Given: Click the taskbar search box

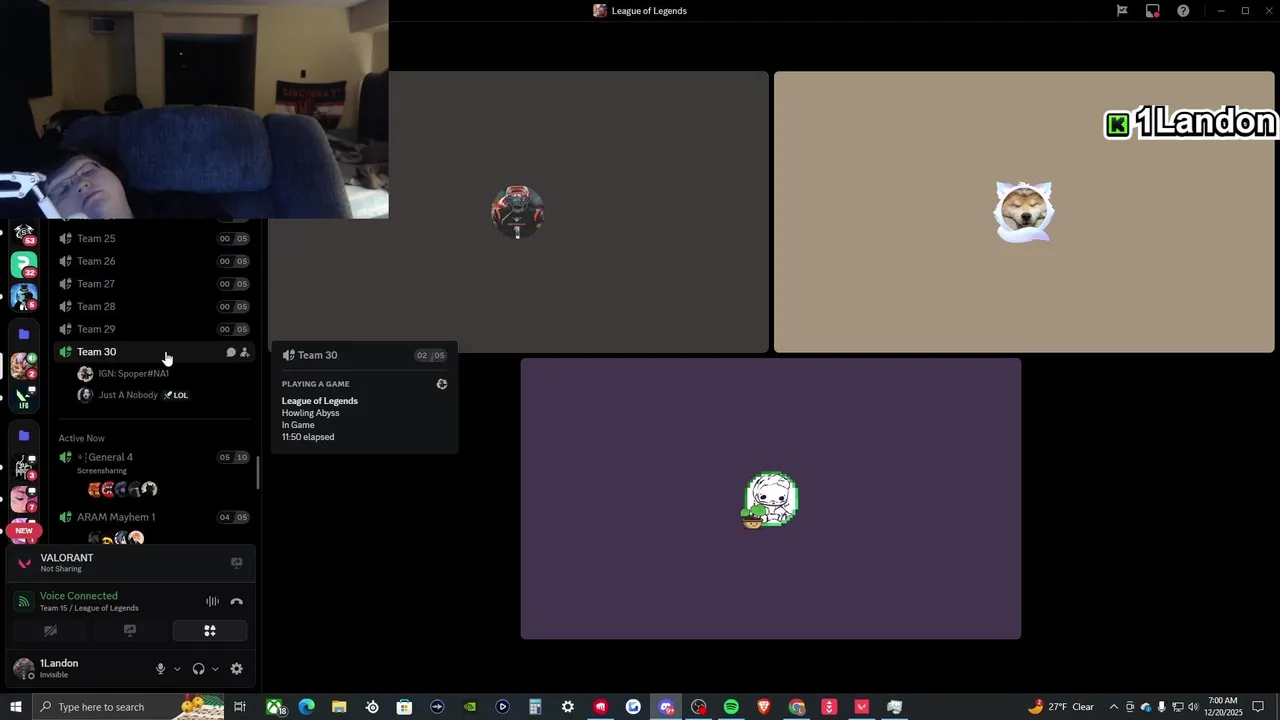Looking at the screenshot, I should 128,707.
